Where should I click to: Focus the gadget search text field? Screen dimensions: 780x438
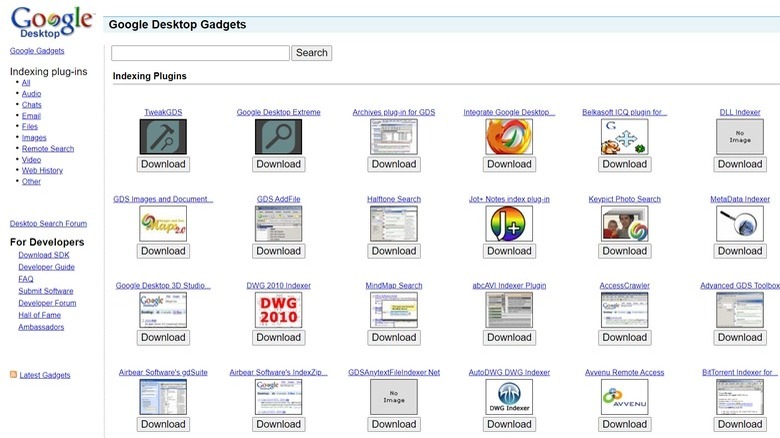pos(200,53)
